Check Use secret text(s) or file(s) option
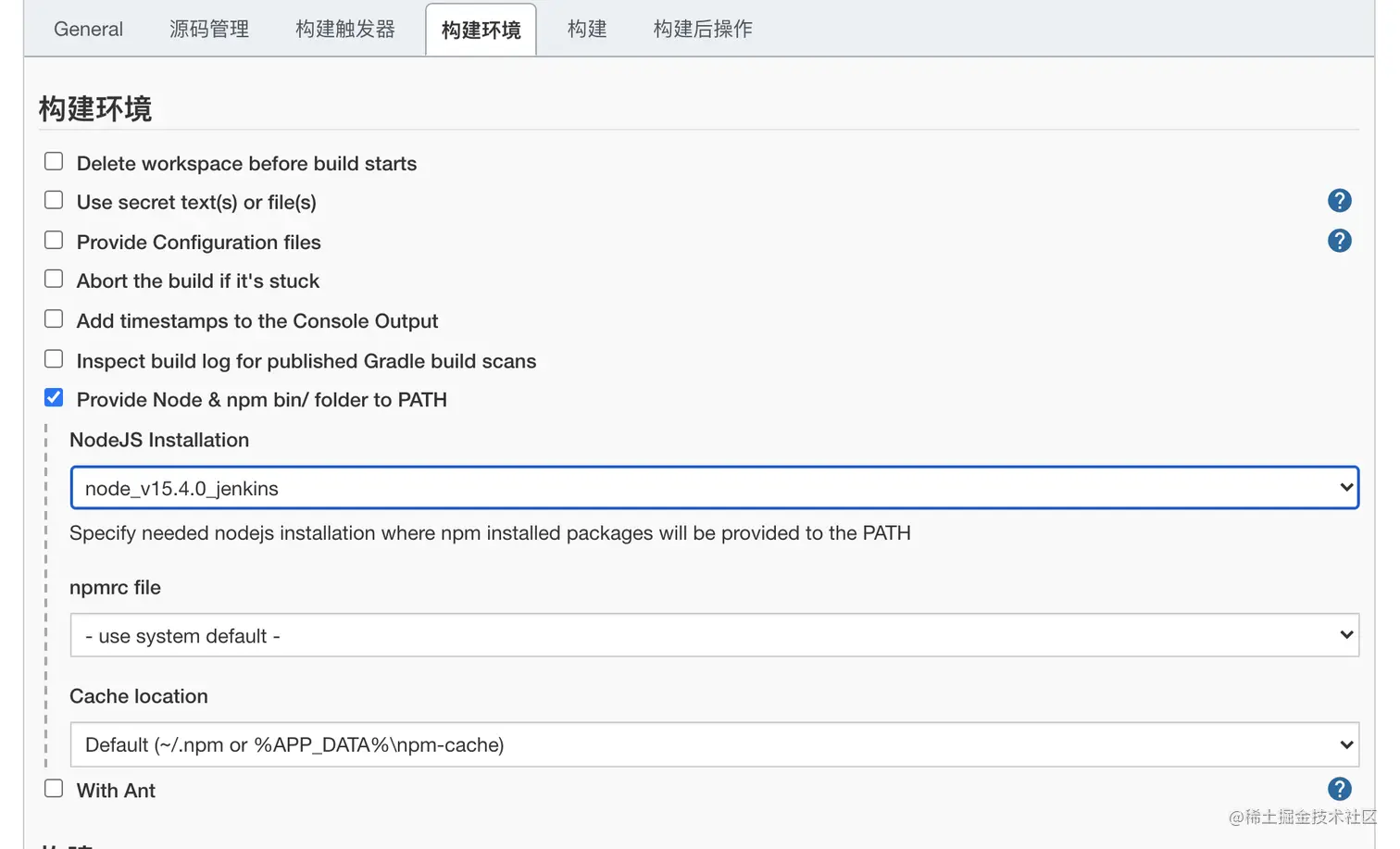The height and width of the screenshot is (849, 1400). pyautogui.click(x=54, y=201)
